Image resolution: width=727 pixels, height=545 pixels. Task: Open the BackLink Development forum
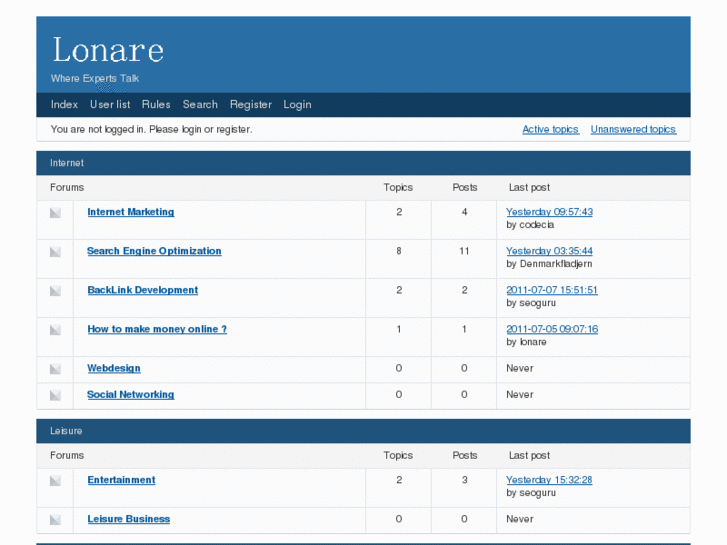click(143, 290)
